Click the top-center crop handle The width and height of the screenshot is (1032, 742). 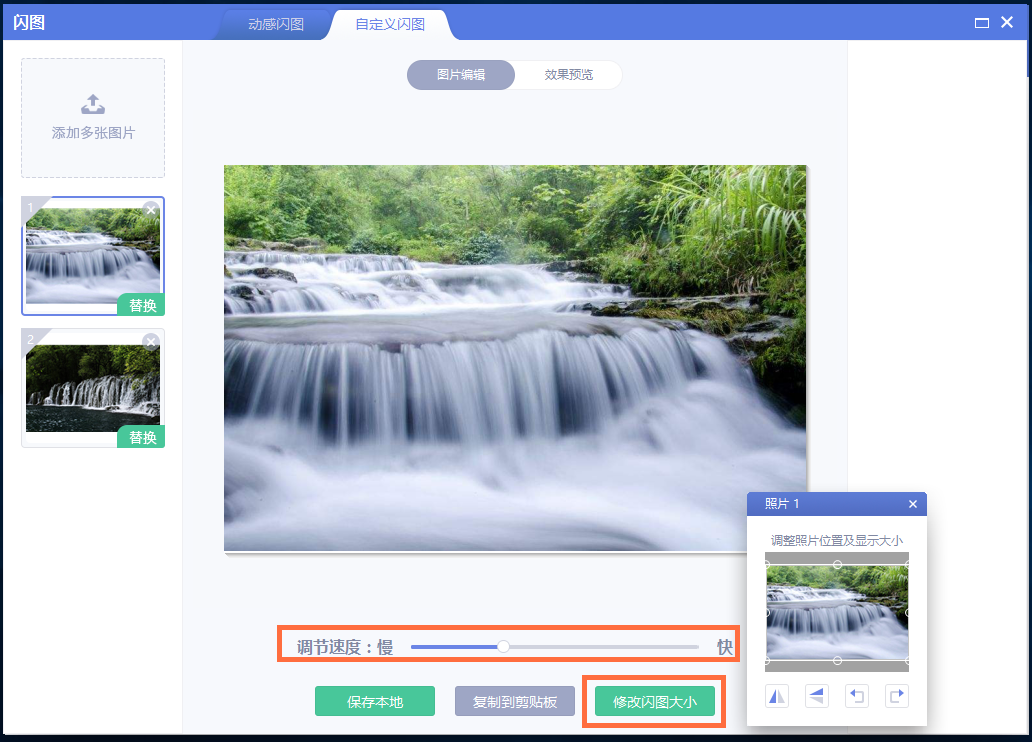(x=837, y=565)
